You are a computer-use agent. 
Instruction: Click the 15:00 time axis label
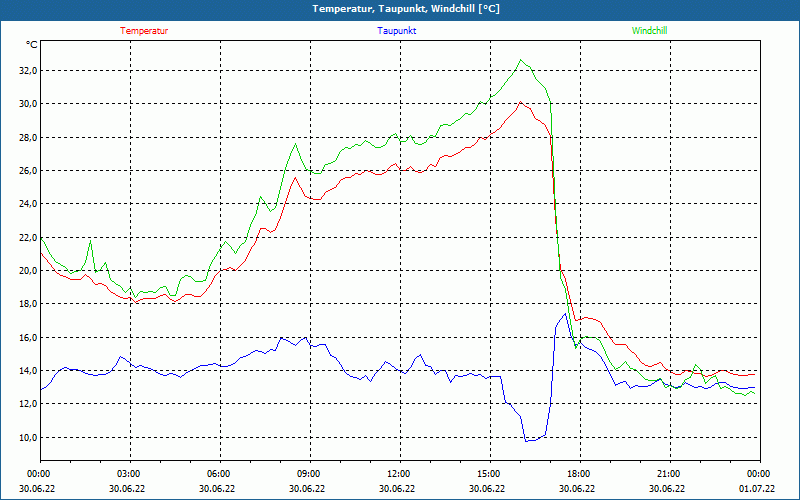488,474
